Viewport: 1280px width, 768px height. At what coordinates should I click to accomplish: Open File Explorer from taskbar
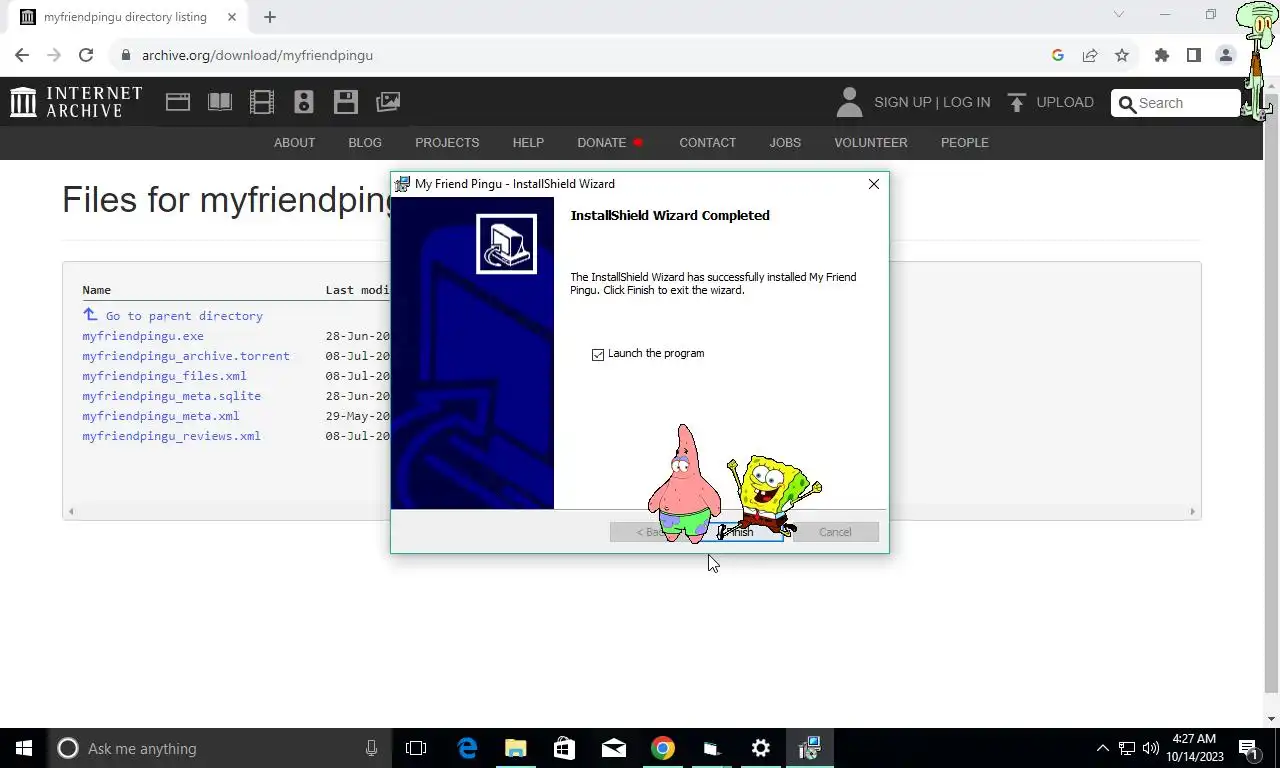(x=516, y=748)
